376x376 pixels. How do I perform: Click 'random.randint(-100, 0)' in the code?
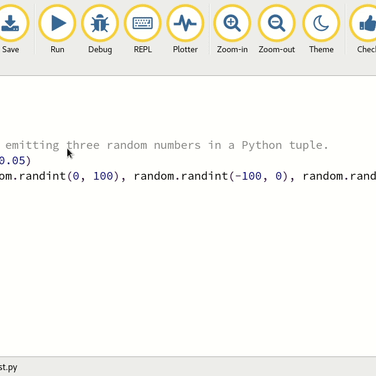(211, 176)
